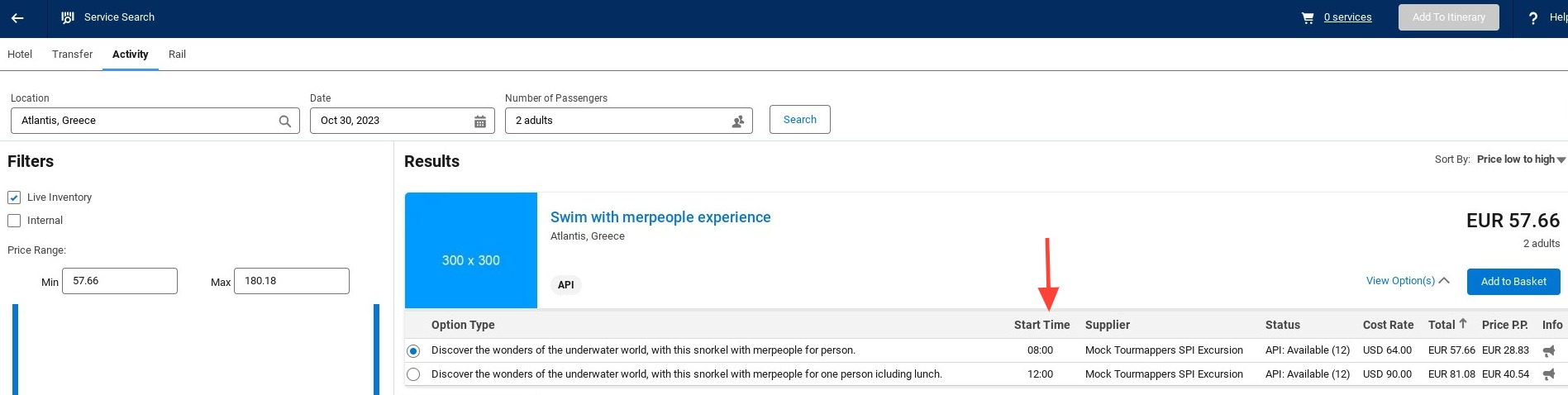Screen dimensions: 1568x395
Task: Click the left price range slider handle
Action: pyautogui.click(x=15, y=349)
